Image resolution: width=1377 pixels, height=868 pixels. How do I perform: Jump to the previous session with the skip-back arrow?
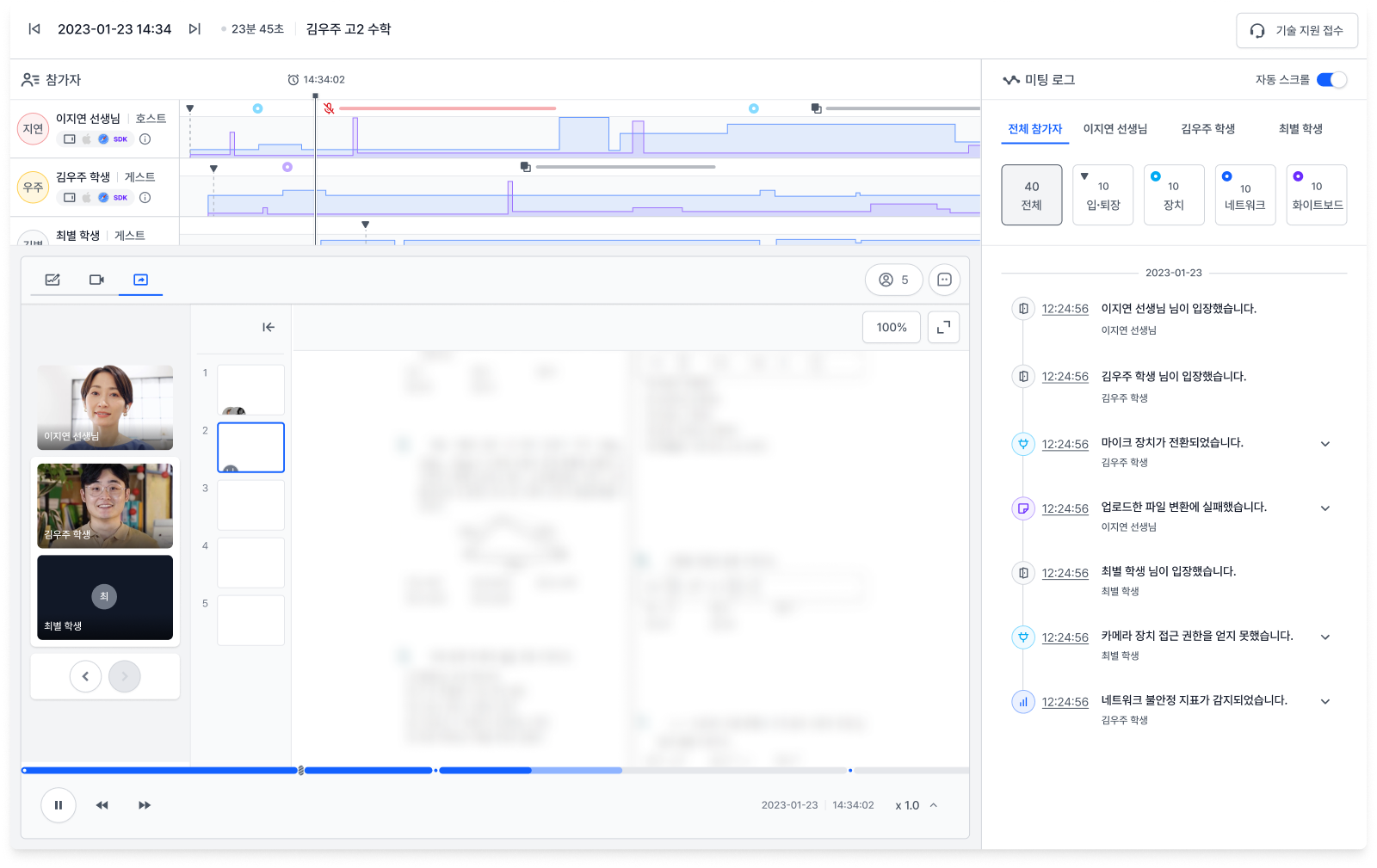[x=34, y=29]
